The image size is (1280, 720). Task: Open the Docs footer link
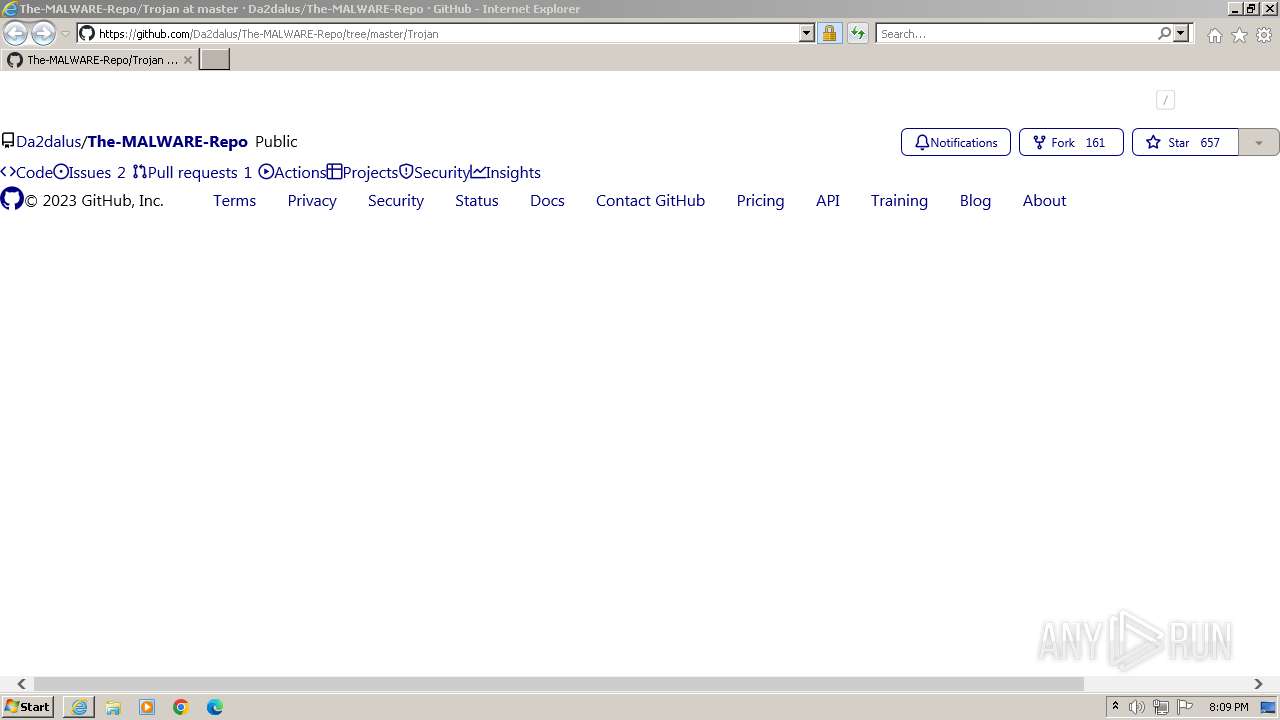547,201
